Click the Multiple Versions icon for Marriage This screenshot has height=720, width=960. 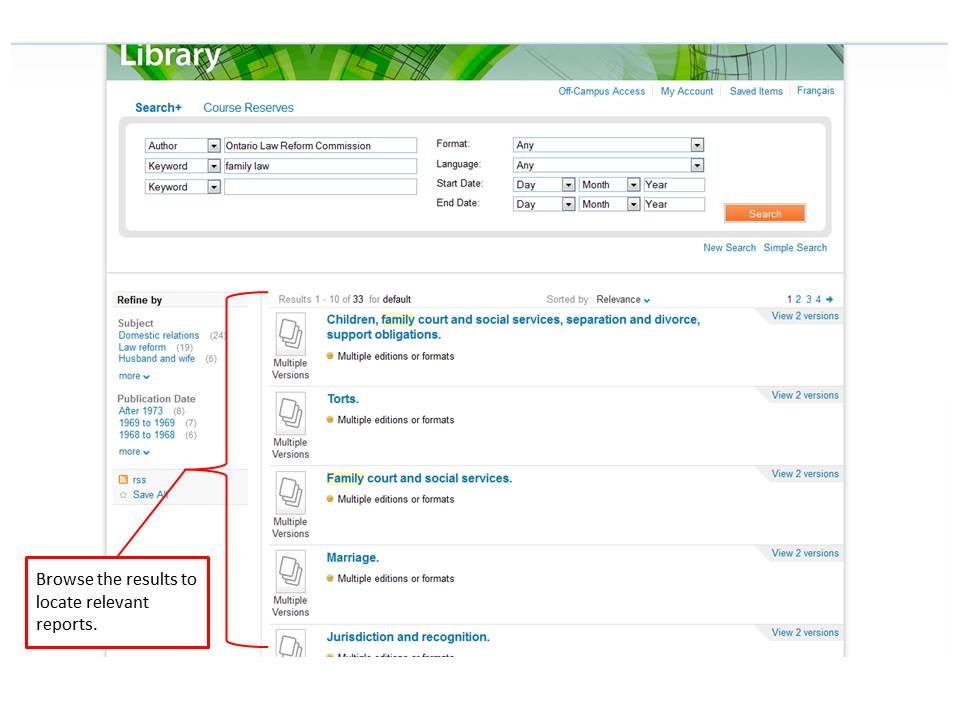pyautogui.click(x=290, y=572)
